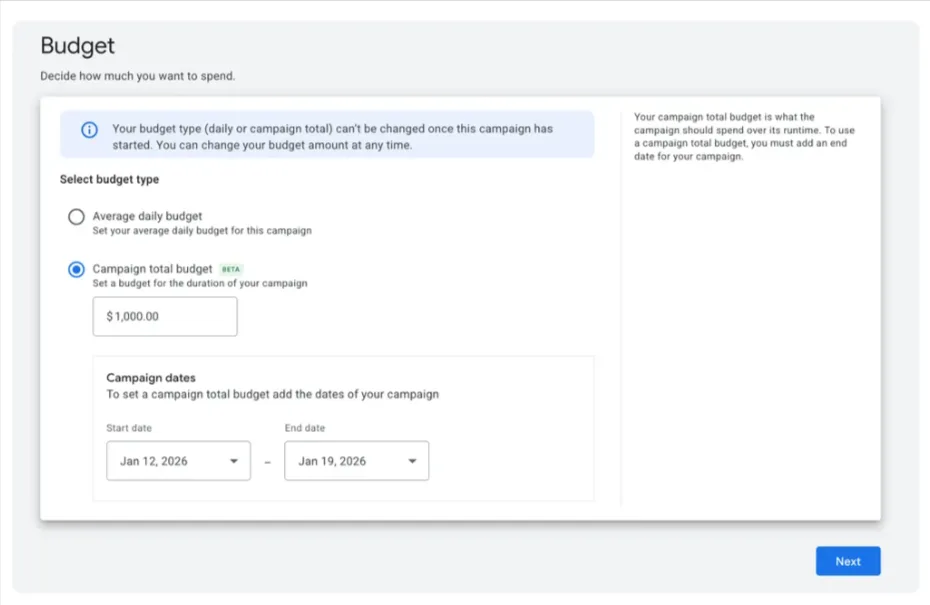
Task: Click the 'Select budget type' label
Action: click(x=109, y=179)
